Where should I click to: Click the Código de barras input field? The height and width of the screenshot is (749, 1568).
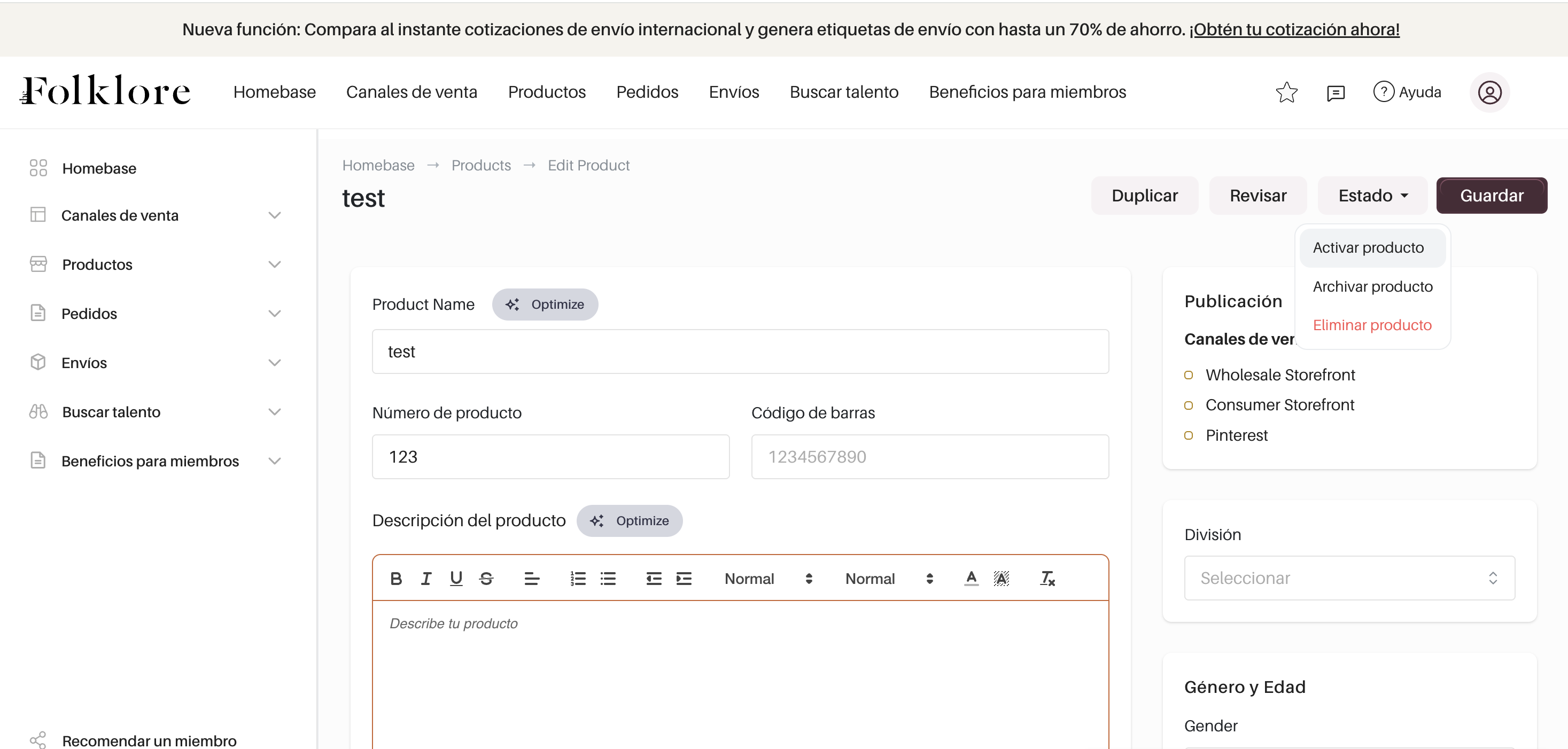click(x=929, y=456)
